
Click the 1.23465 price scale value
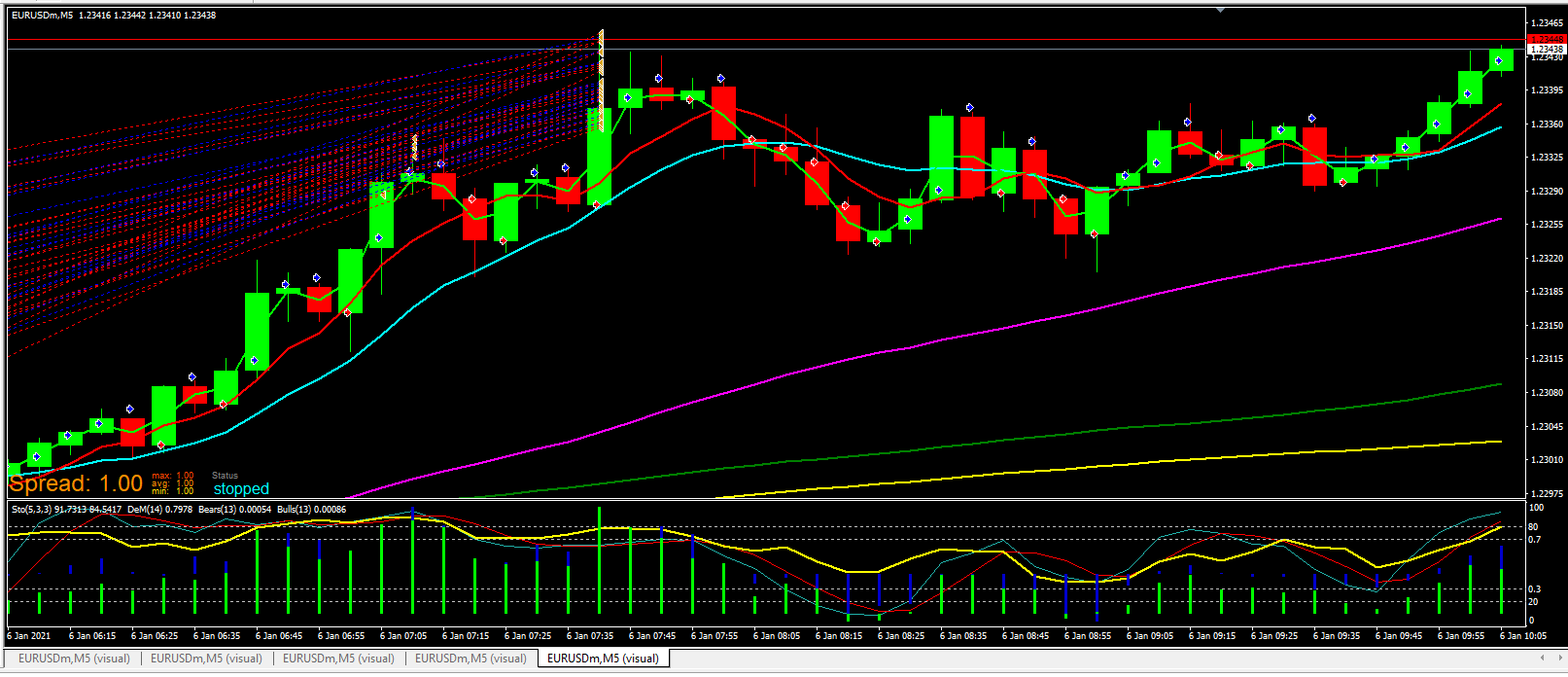point(1547,22)
